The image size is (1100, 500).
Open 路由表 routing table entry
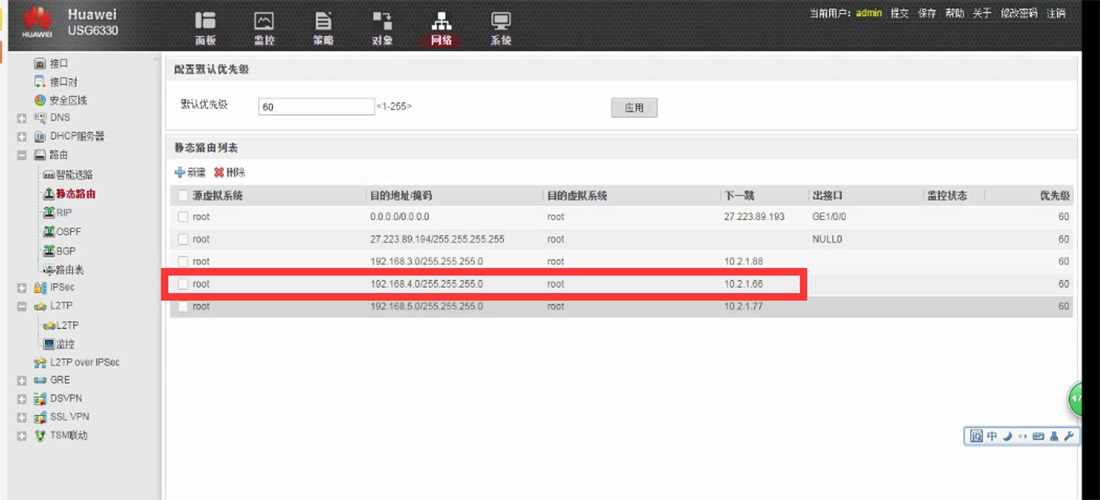tap(69, 269)
